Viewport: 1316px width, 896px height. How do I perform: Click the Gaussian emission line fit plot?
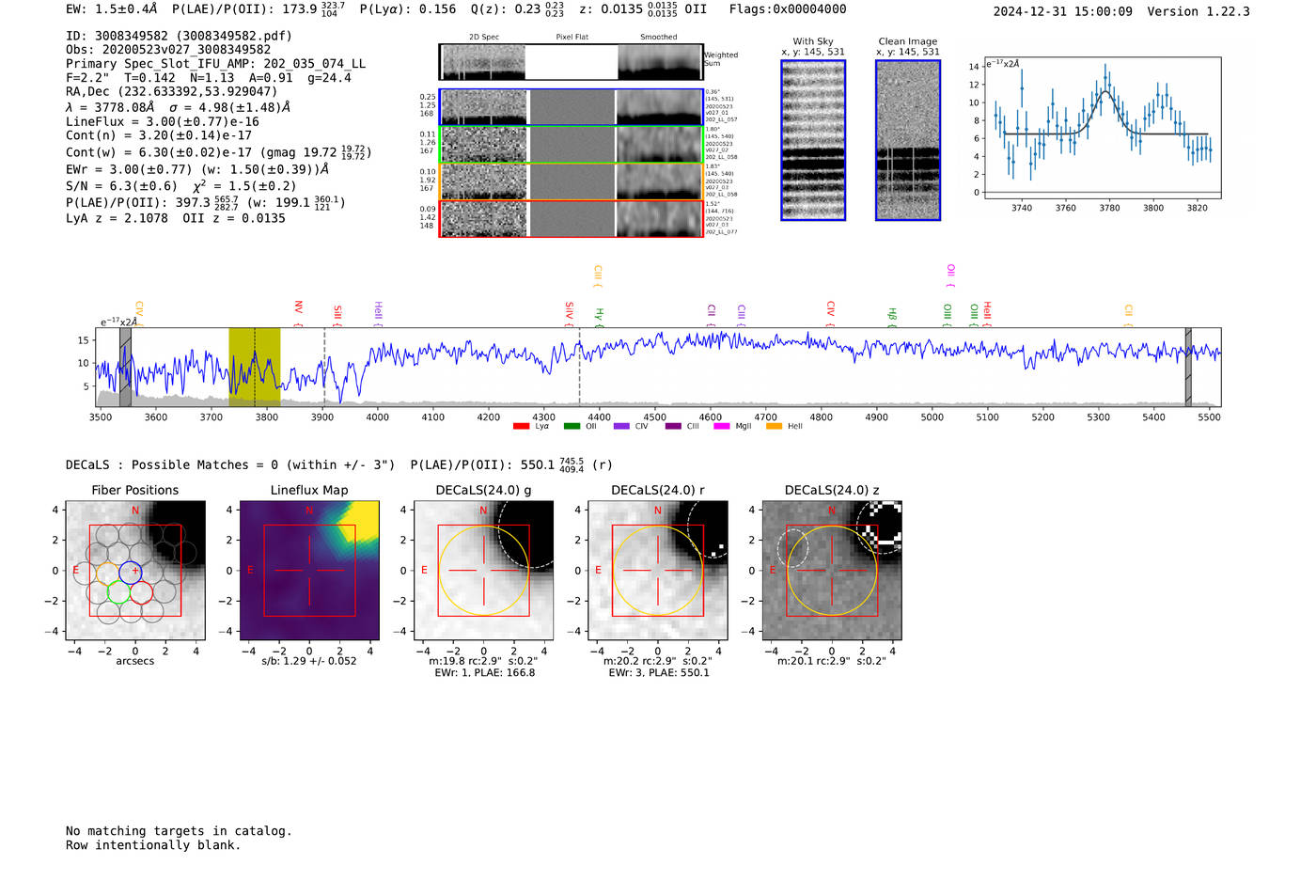point(1103,127)
